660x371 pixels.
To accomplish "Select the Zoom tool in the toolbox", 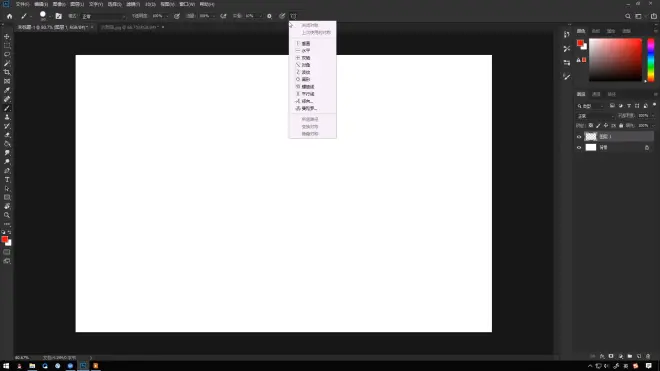I will [7, 215].
